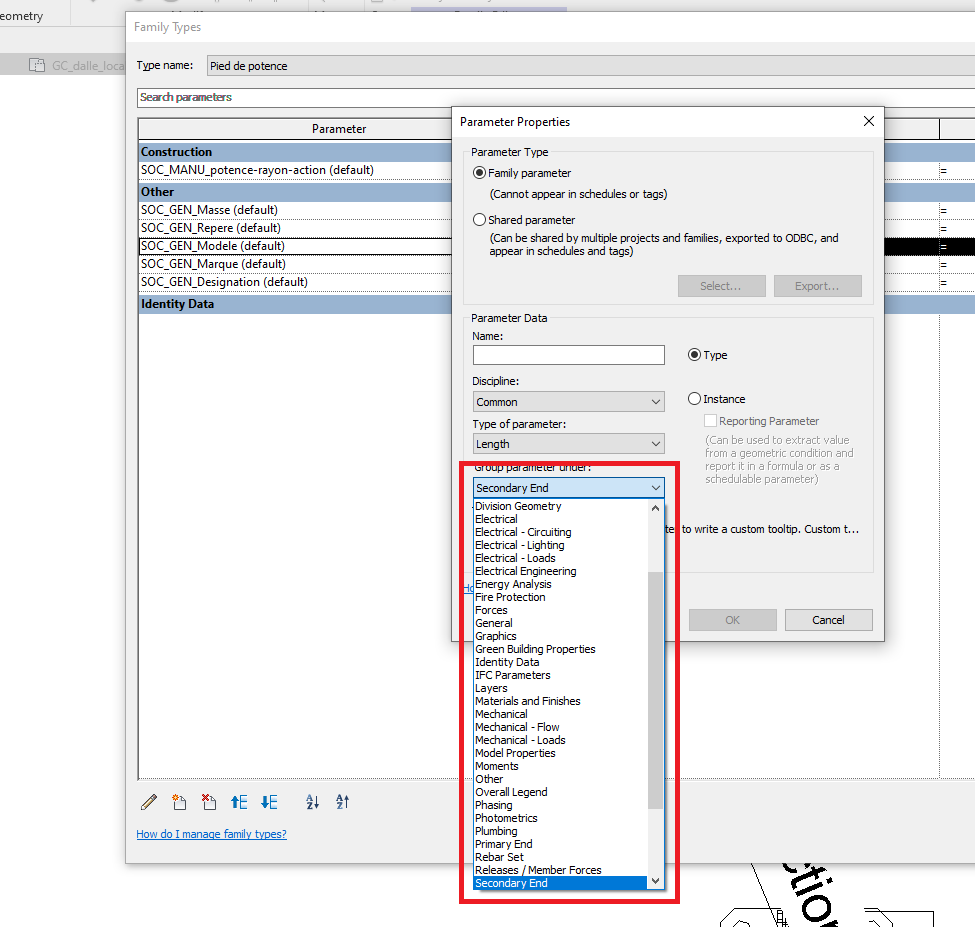This screenshot has width=975, height=927.
Task: Select the Shared parameter radio button
Action: pyautogui.click(x=480, y=220)
